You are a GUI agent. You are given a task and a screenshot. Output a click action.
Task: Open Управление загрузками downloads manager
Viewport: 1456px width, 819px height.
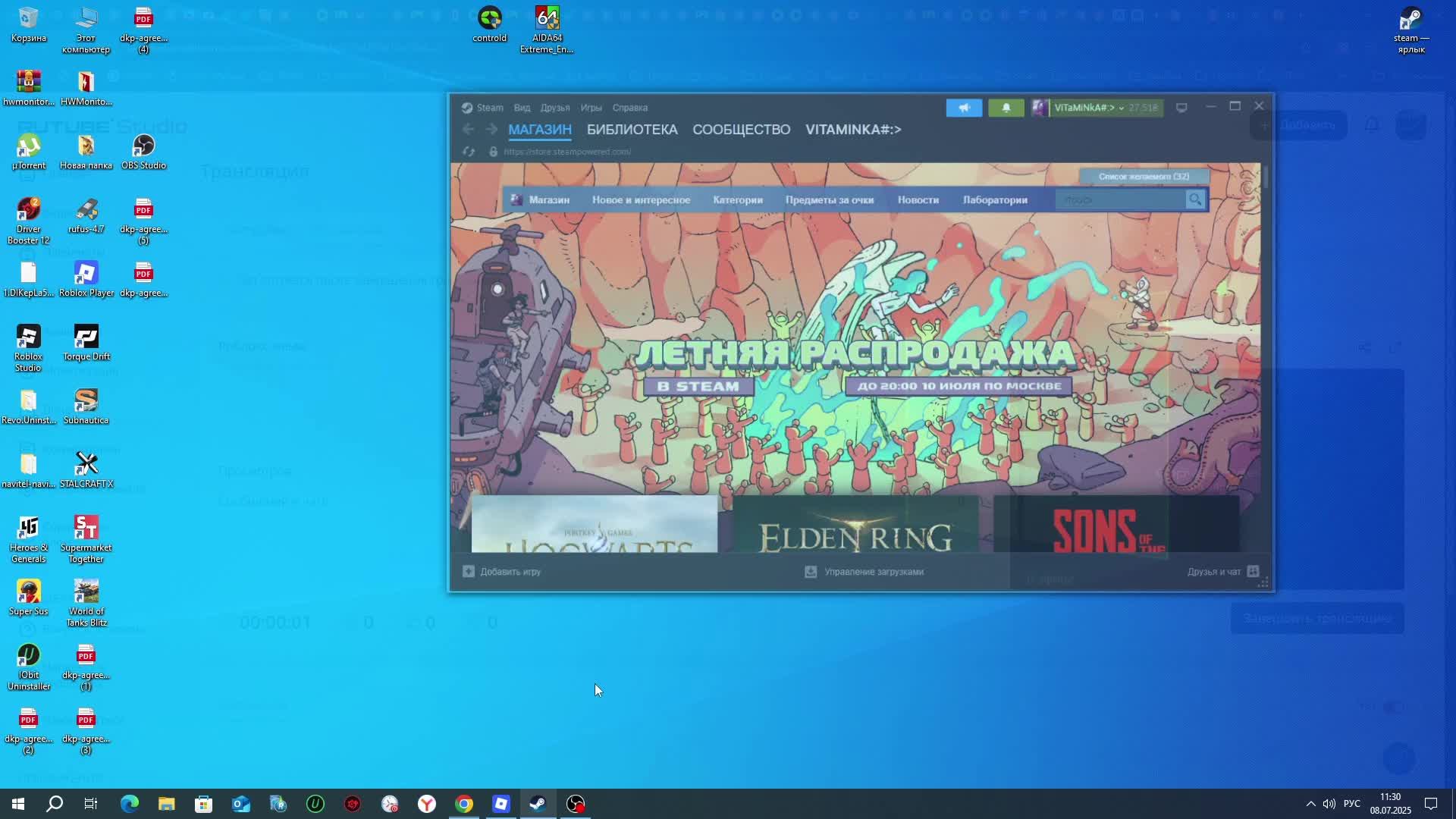click(864, 572)
